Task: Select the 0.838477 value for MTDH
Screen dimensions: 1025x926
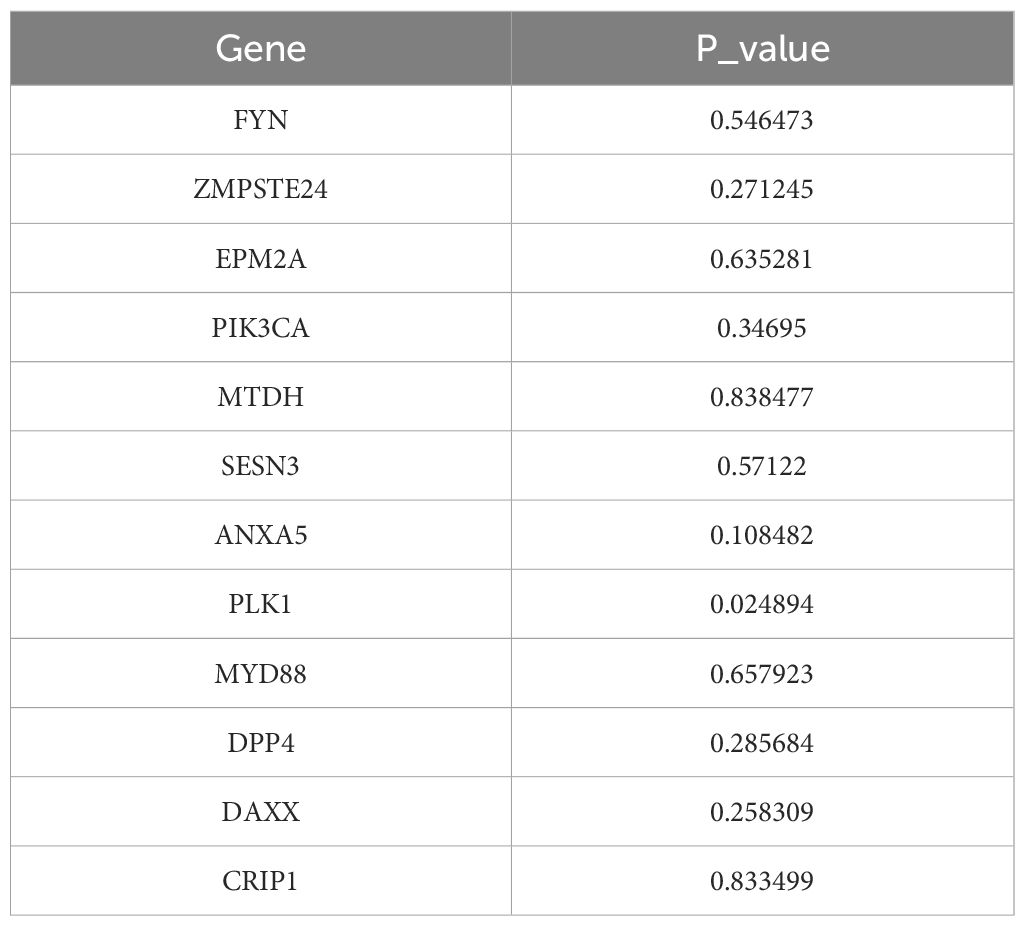Action: point(762,397)
